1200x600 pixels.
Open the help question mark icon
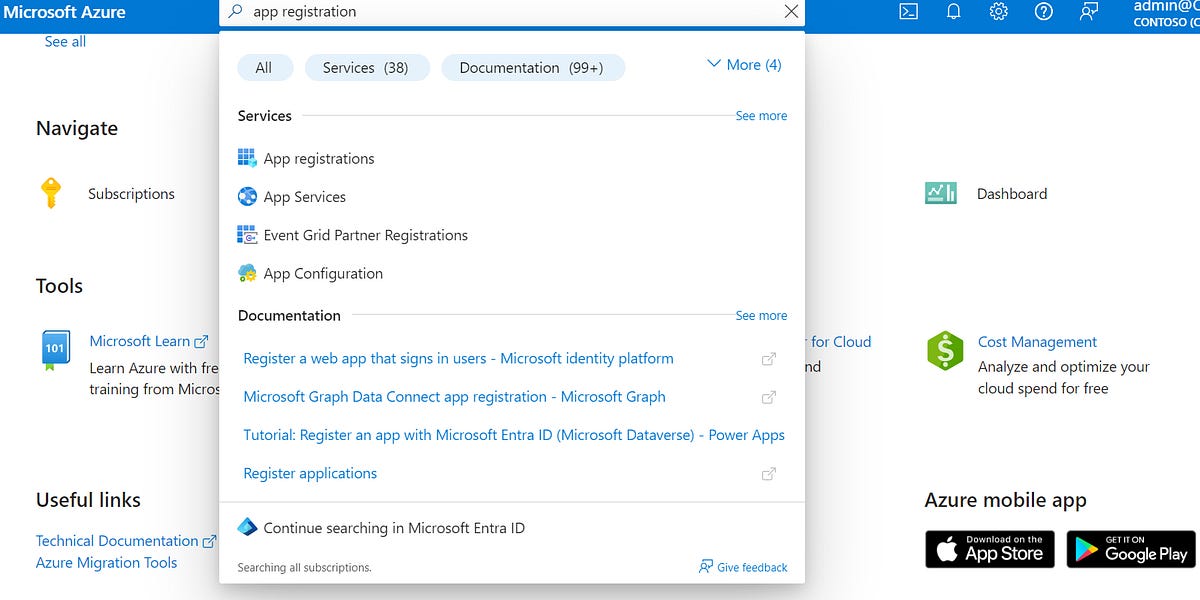[1043, 12]
